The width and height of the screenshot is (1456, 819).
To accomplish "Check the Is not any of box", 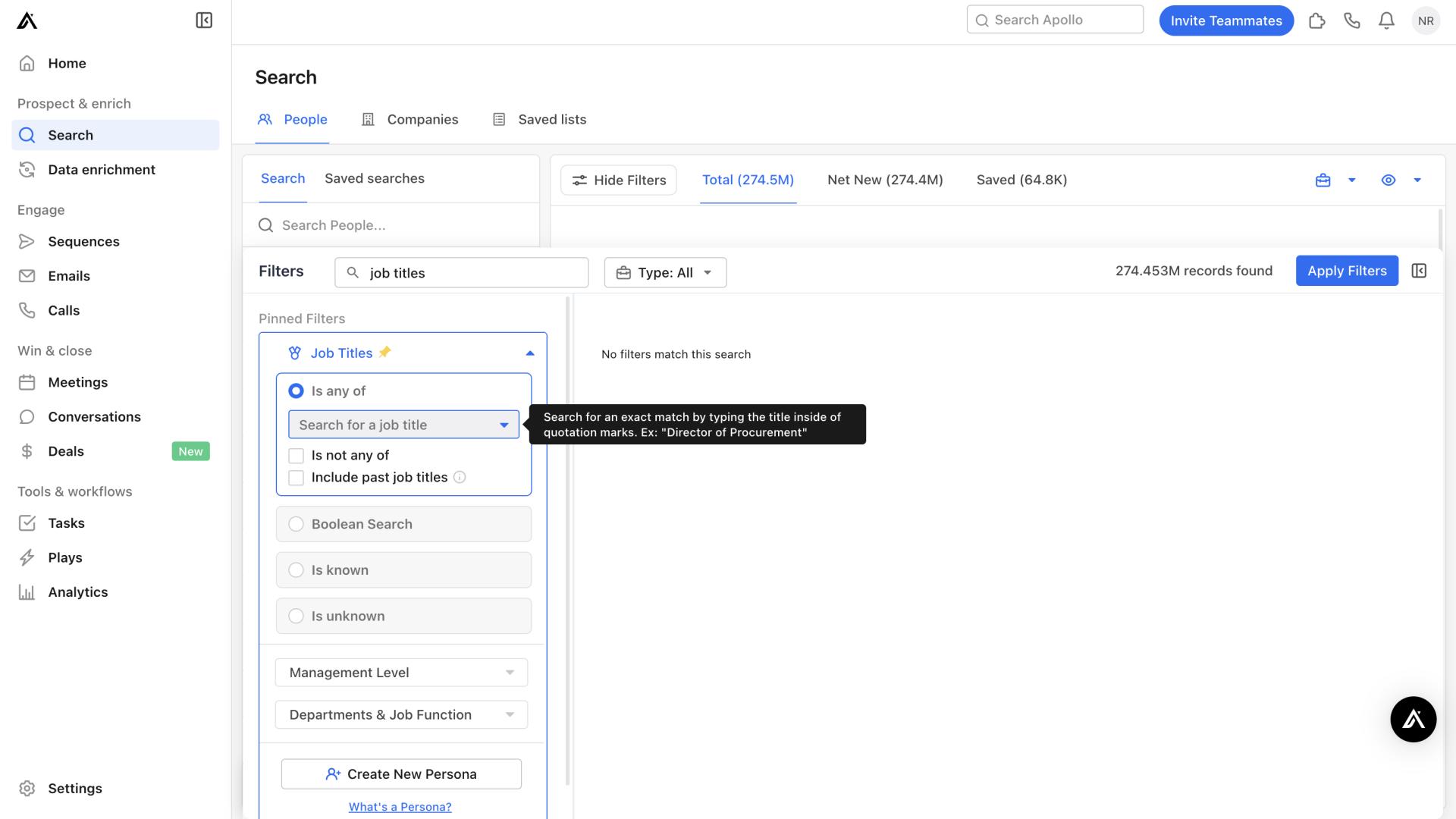I will tap(297, 456).
